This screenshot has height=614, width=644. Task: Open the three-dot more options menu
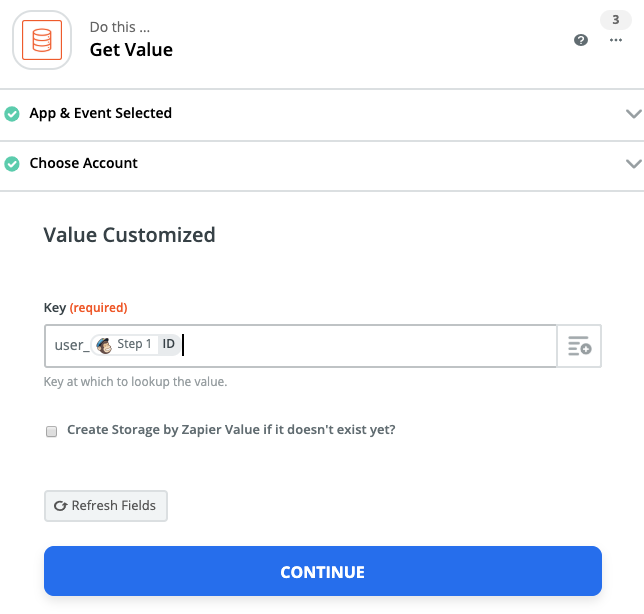click(x=616, y=40)
